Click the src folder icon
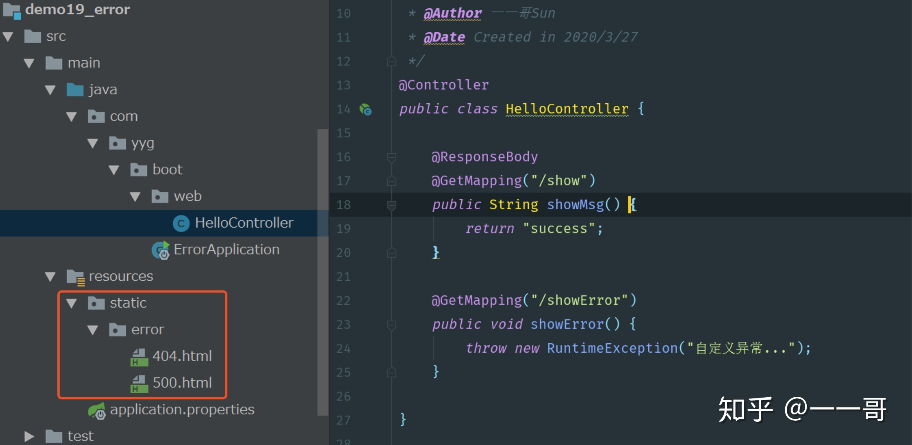 [33, 36]
